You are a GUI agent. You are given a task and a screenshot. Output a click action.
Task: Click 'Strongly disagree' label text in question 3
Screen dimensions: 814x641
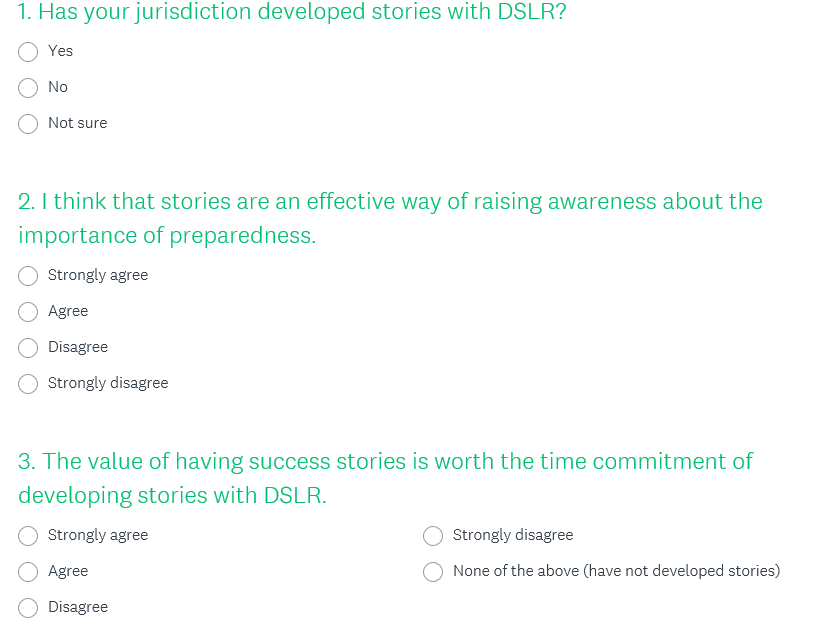pos(513,535)
